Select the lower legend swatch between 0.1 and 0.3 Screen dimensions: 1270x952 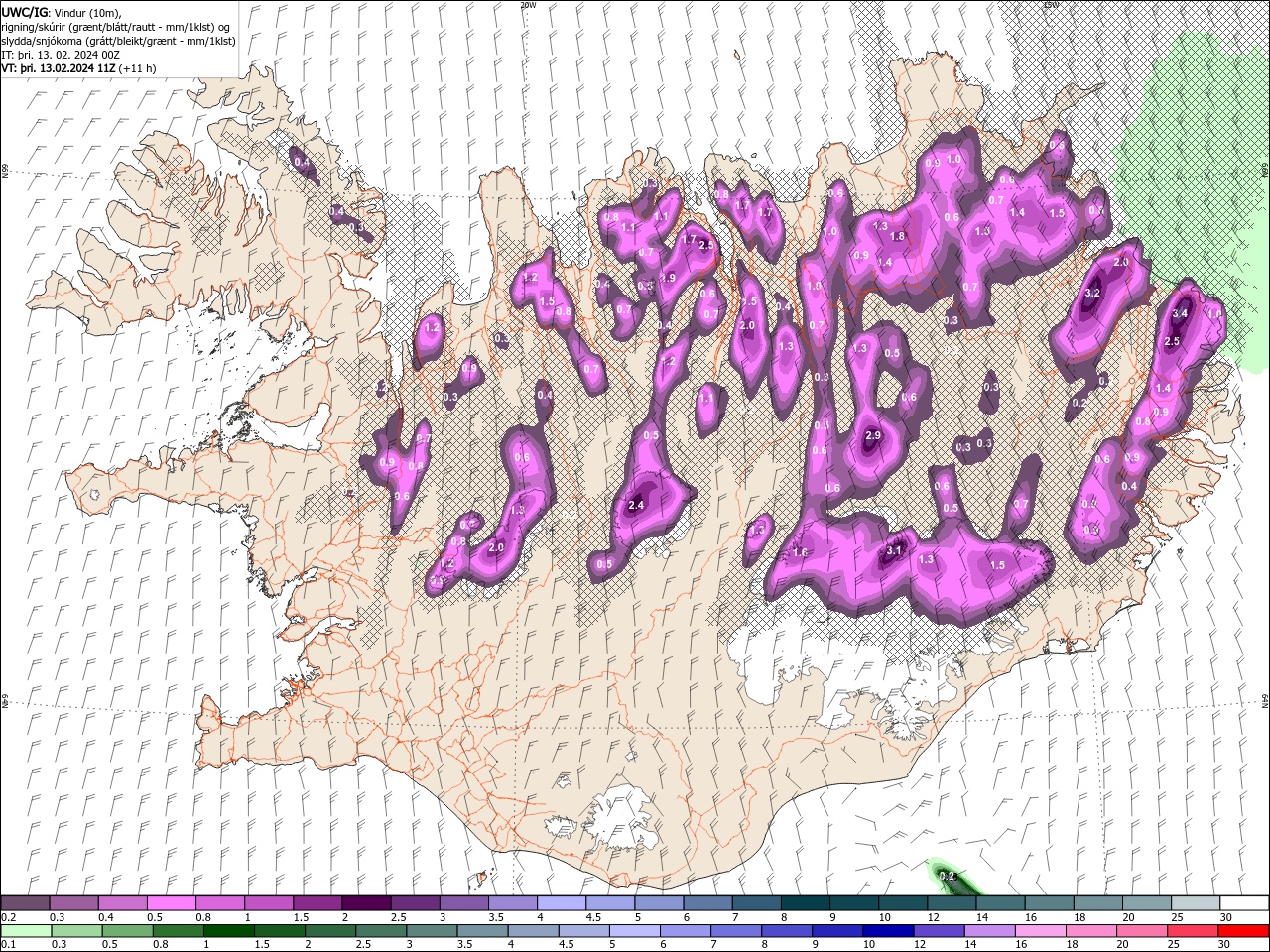pyautogui.click(x=25, y=931)
